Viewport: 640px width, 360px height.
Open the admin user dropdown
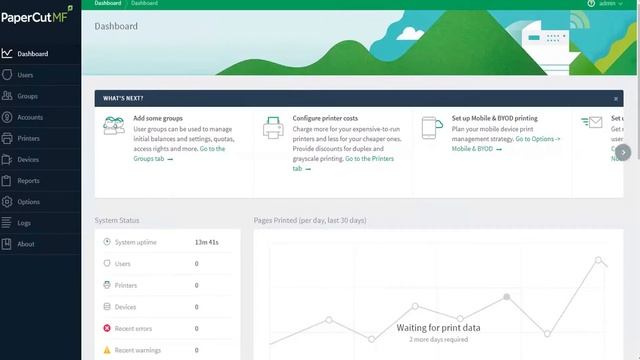coord(611,3)
